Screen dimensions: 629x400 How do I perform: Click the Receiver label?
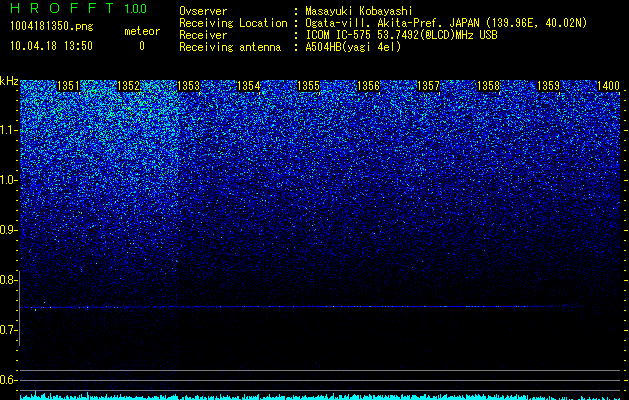click(x=203, y=35)
